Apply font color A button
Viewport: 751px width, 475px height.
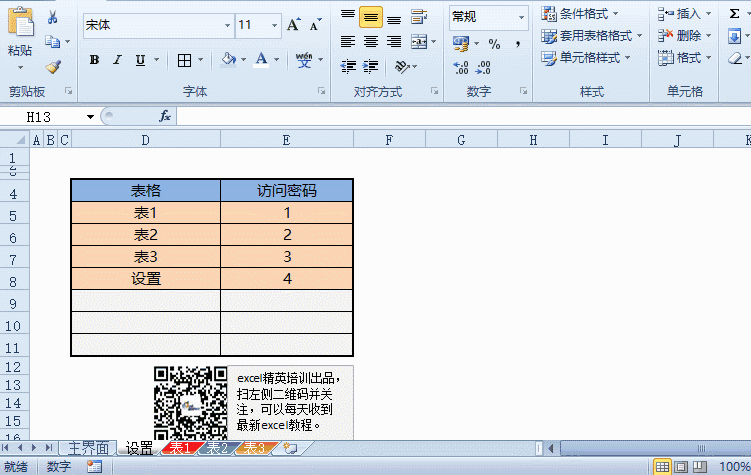click(x=261, y=59)
